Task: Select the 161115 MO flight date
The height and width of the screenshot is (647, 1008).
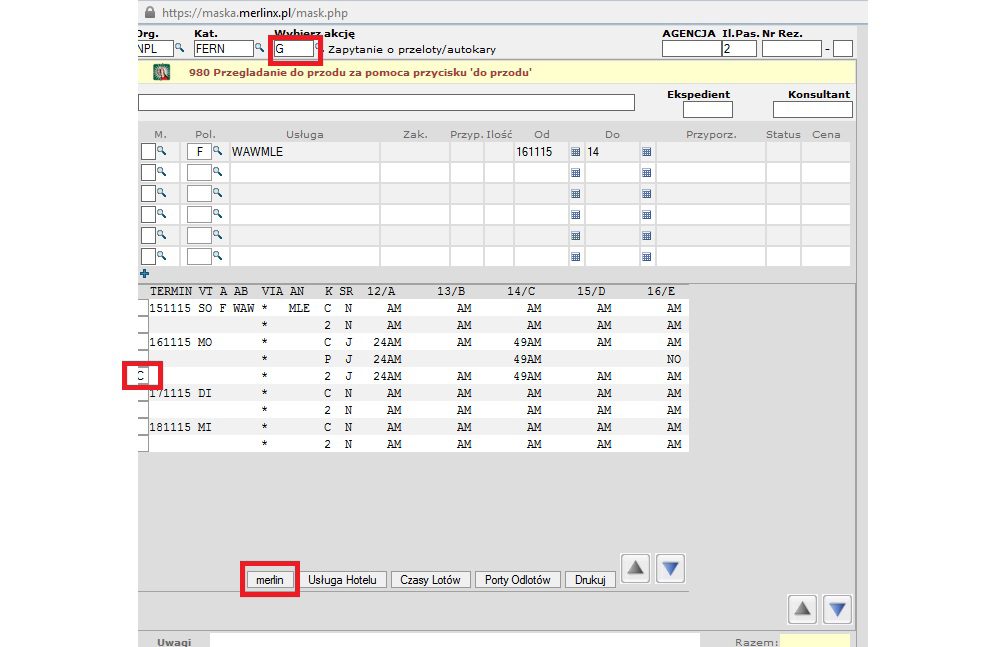Action: (170, 342)
